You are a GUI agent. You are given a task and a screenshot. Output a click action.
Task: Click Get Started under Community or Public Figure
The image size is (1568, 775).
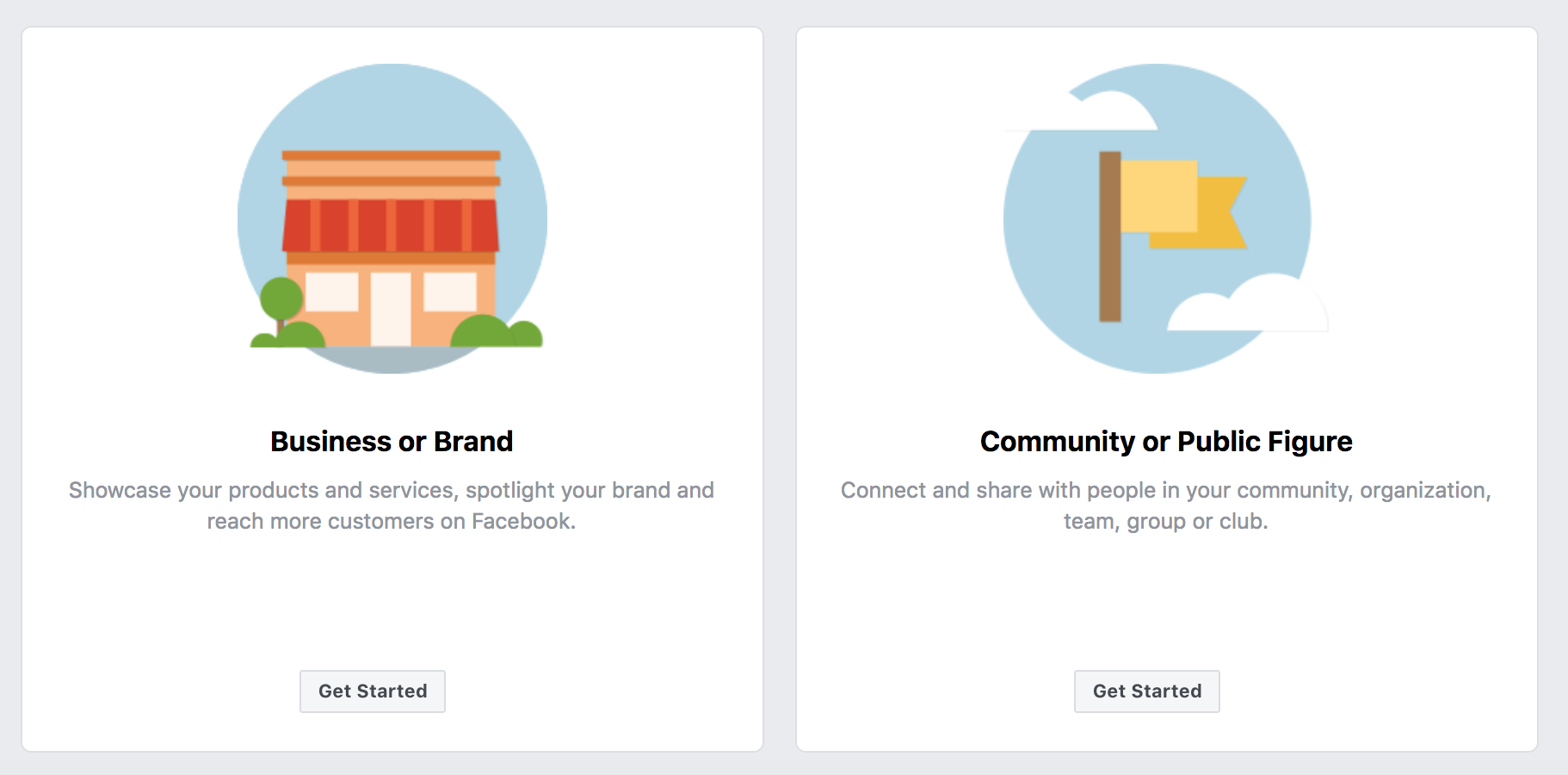(x=1146, y=691)
